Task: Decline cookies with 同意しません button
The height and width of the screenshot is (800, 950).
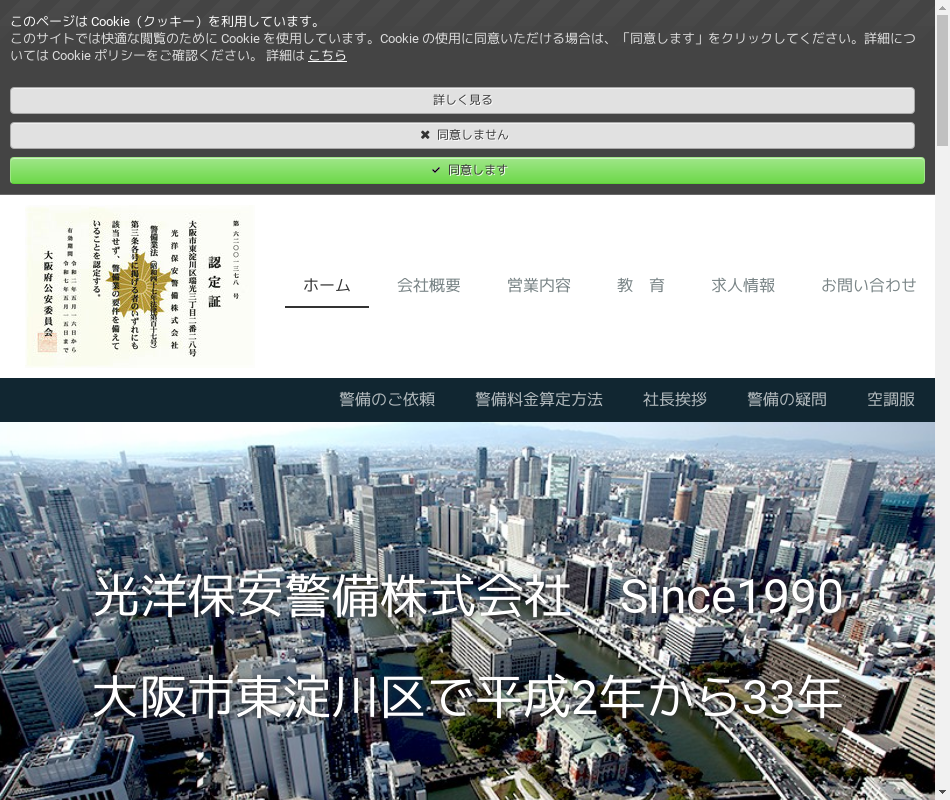Action: [x=462, y=135]
